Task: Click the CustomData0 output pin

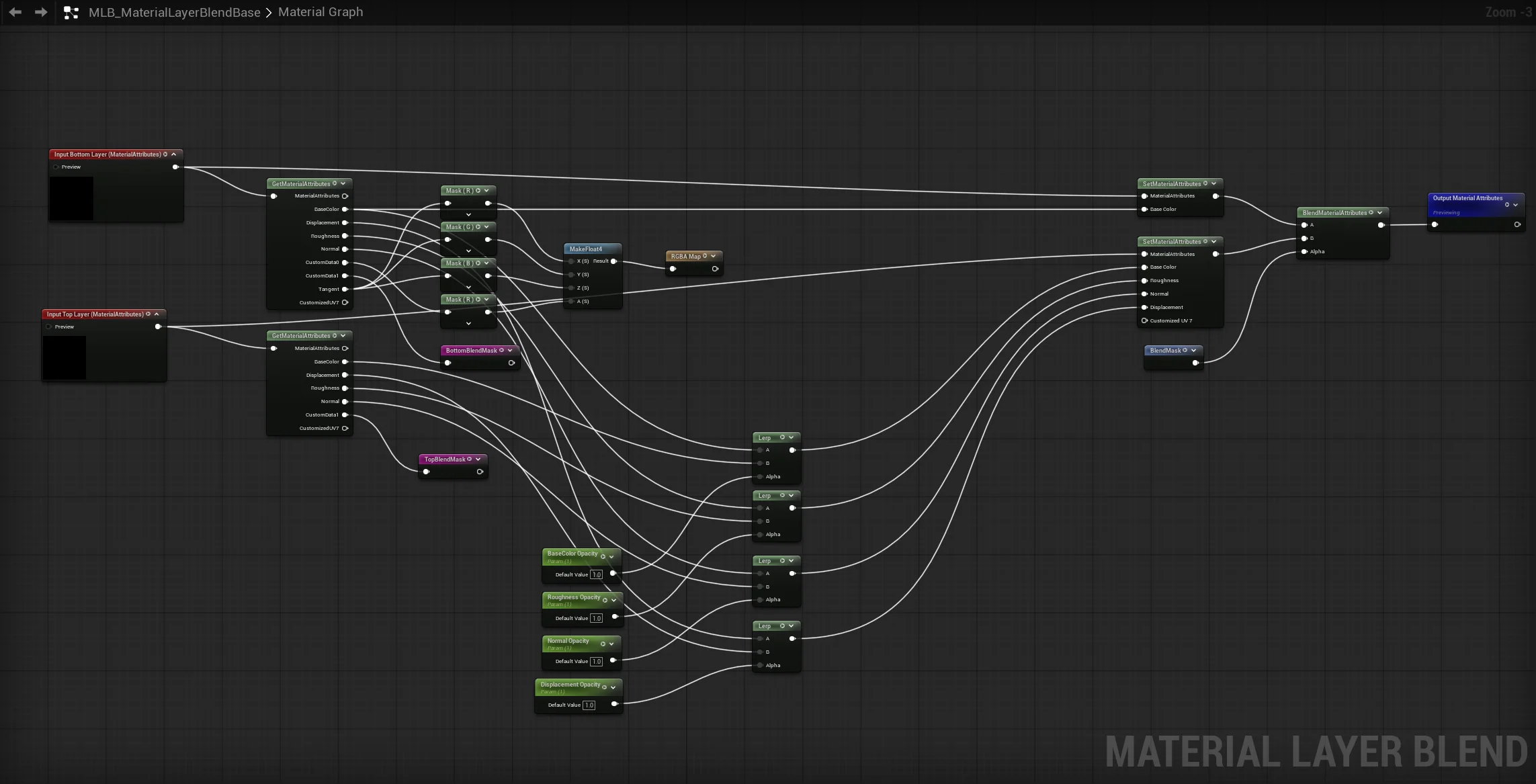Action: coord(345,263)
